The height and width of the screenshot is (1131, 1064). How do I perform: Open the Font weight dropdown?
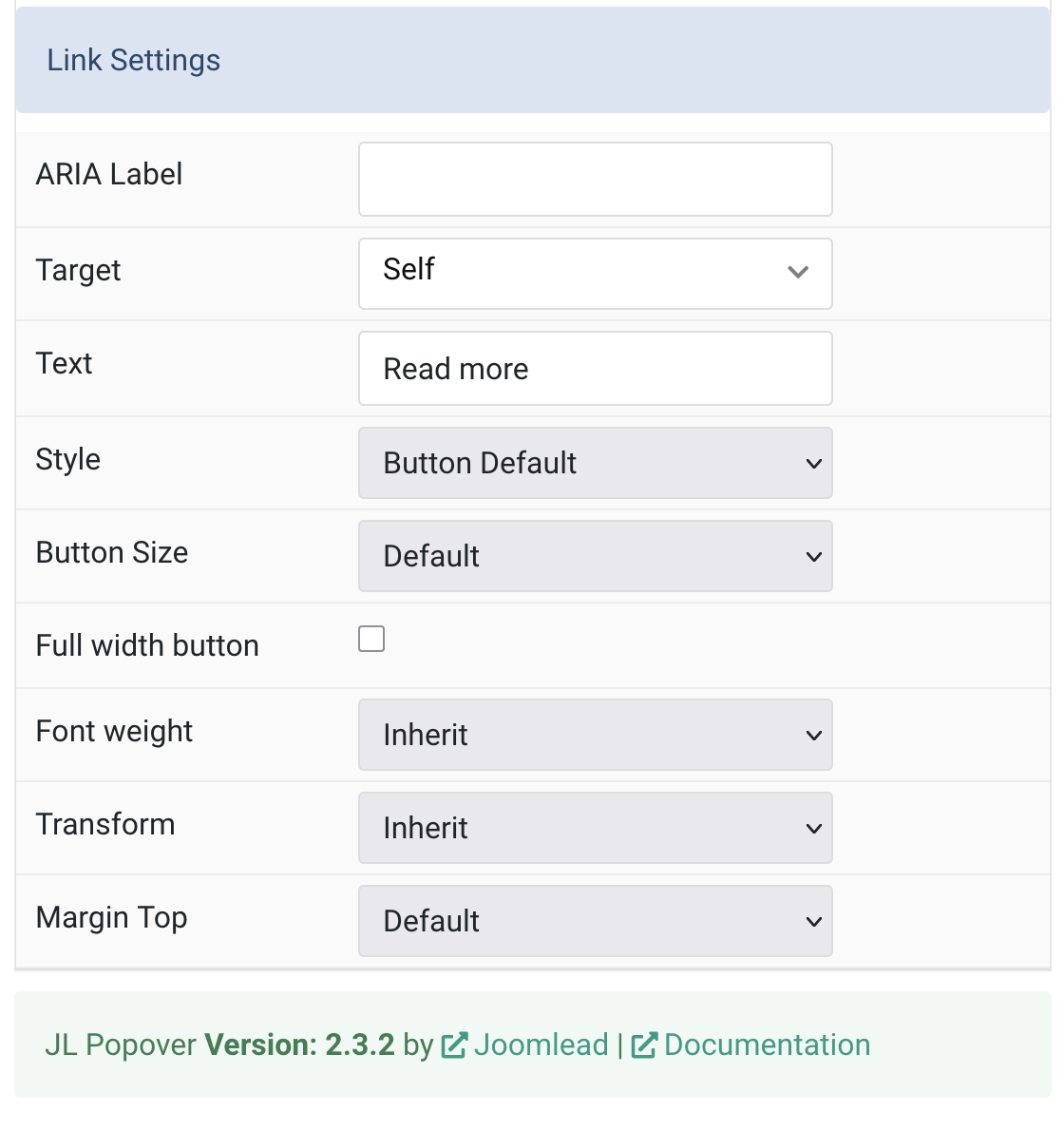pyautogui.click(x=596, y=735)
